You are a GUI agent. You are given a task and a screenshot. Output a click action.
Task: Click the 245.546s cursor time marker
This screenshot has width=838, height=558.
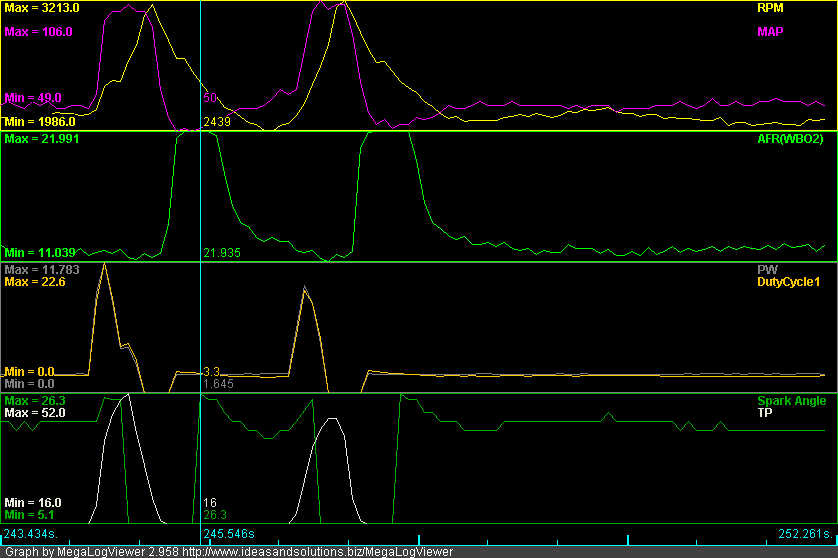231,534
